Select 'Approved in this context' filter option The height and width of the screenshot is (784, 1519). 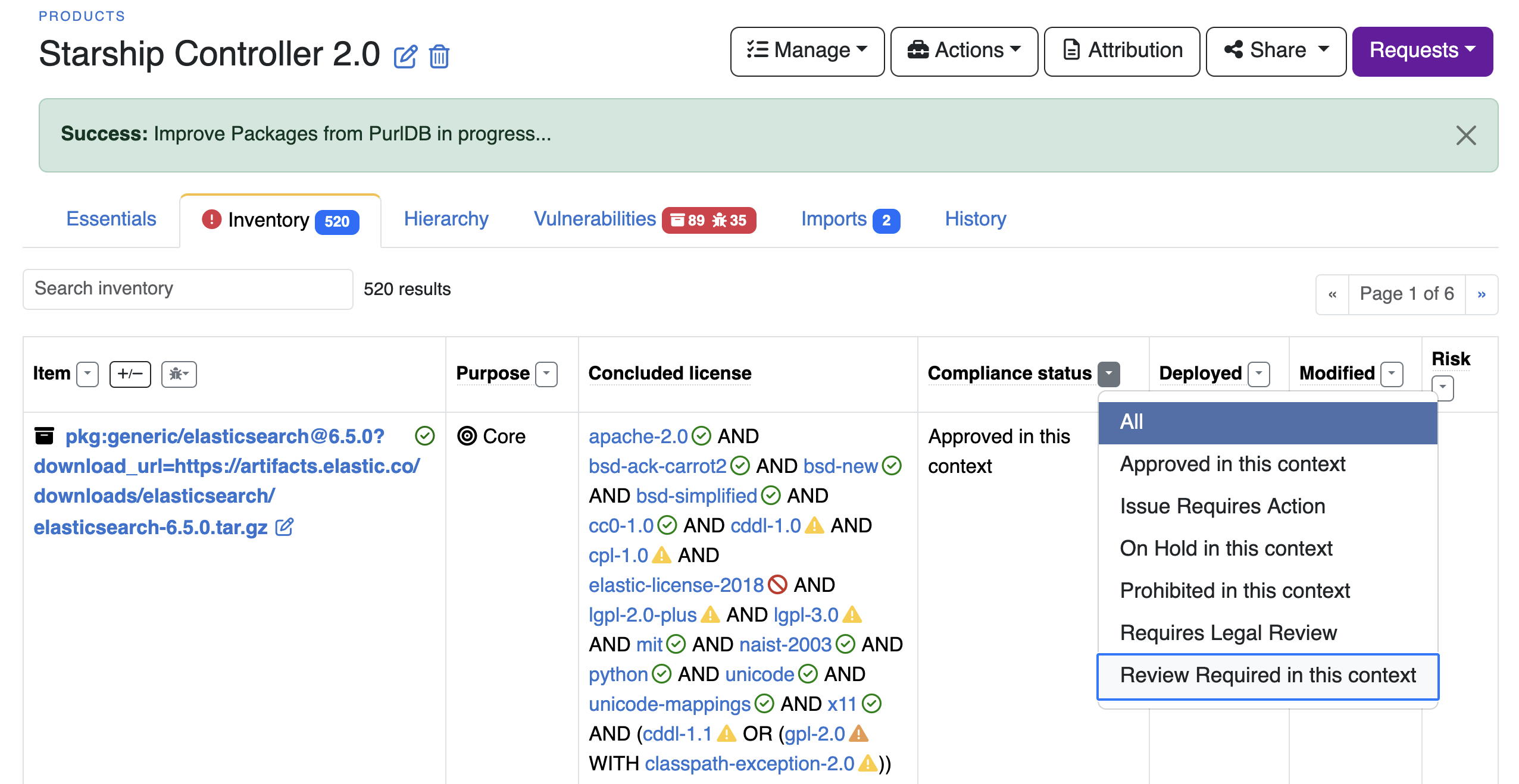point(1268,464)
